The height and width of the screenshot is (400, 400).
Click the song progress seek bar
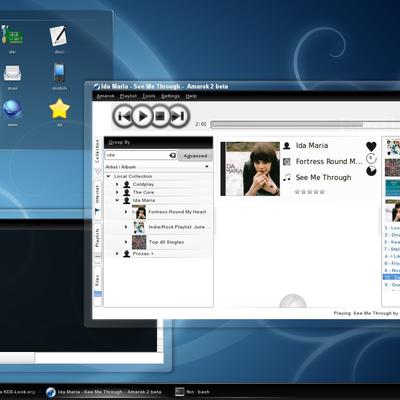(305, 124)
